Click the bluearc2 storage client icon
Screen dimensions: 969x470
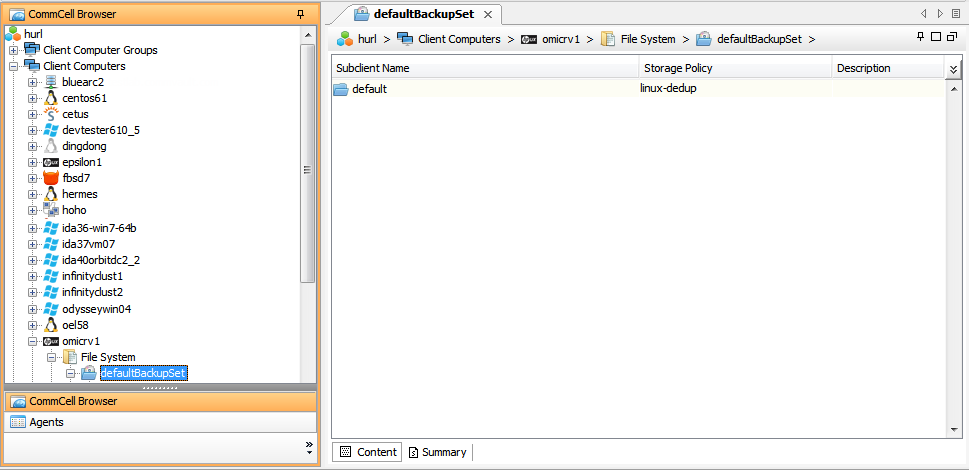51,82
